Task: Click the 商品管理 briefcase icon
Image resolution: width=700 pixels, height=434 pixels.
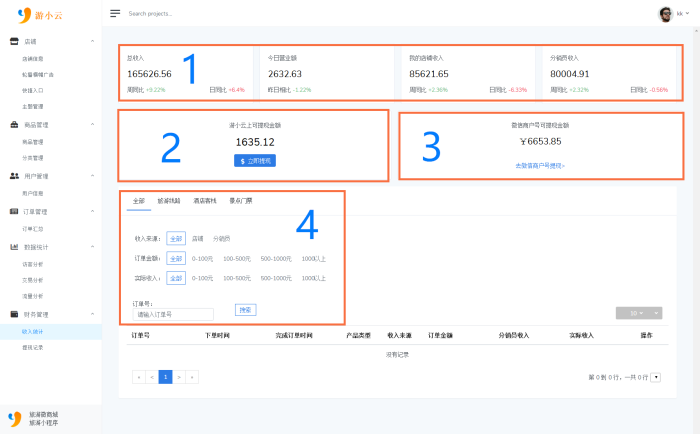Action: [14, 125]
